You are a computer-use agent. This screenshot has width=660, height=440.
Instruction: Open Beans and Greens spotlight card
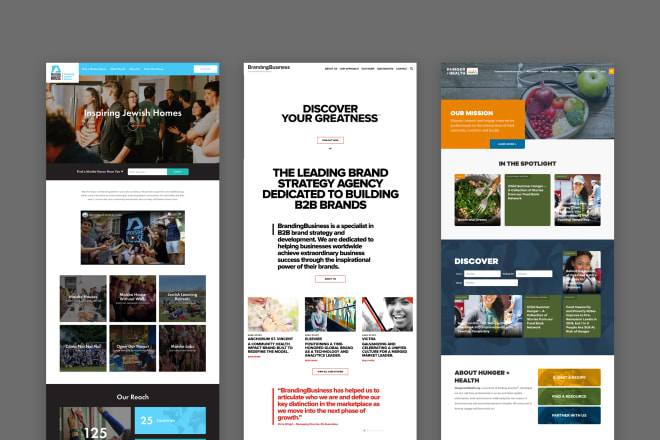pos(477,200)
